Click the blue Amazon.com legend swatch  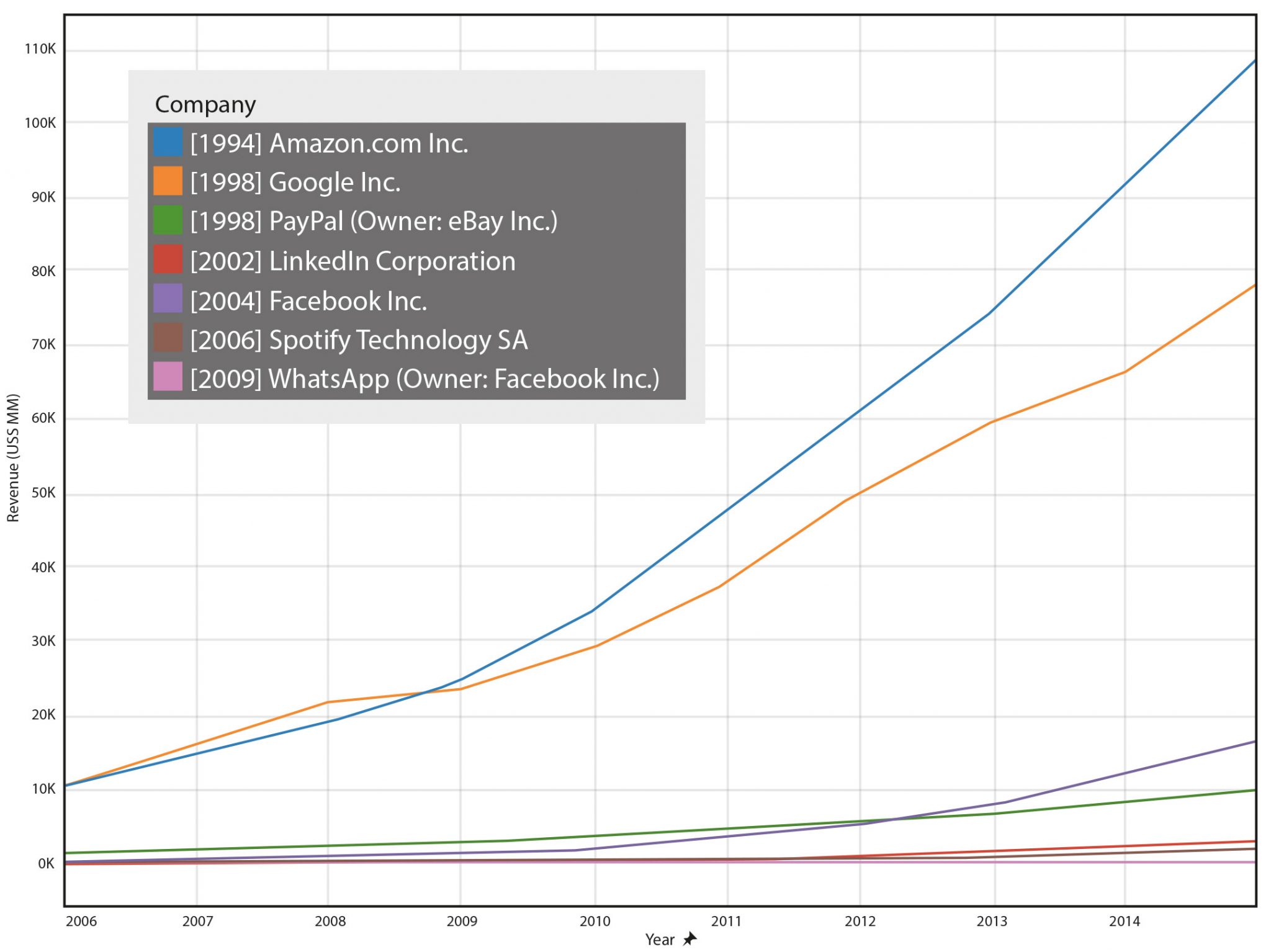(x=168, y=142)
